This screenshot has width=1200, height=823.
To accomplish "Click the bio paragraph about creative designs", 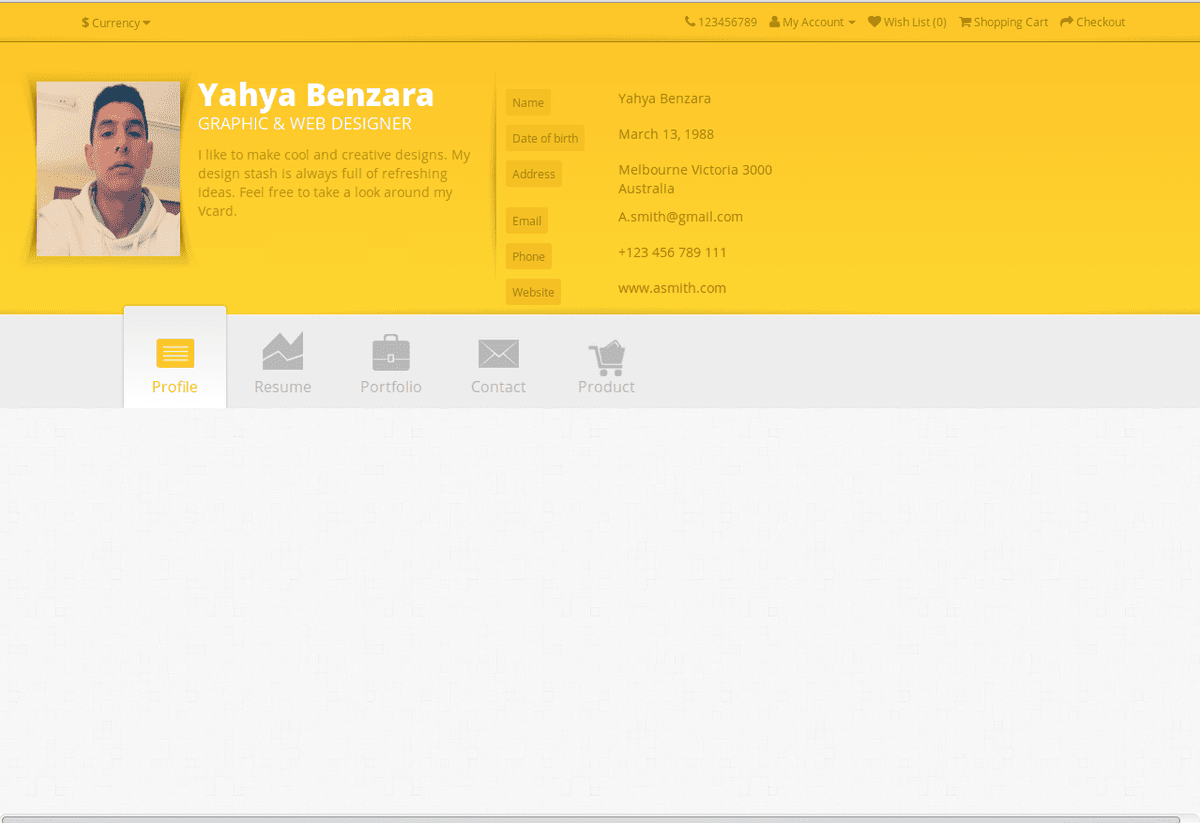I will pos(334,183).
